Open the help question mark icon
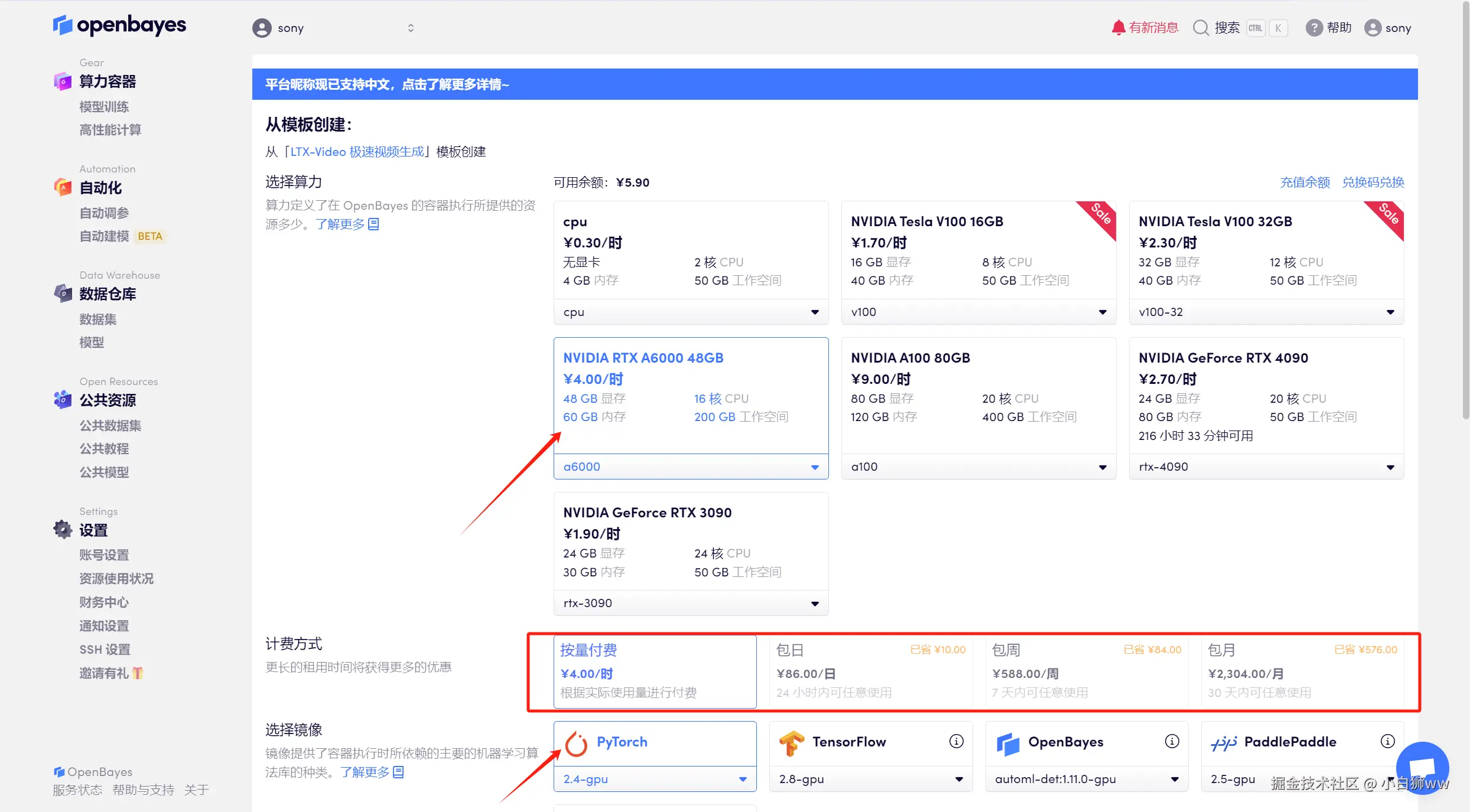The image size is (1470, 812). pyautogui.click(x=1313, y=28)
